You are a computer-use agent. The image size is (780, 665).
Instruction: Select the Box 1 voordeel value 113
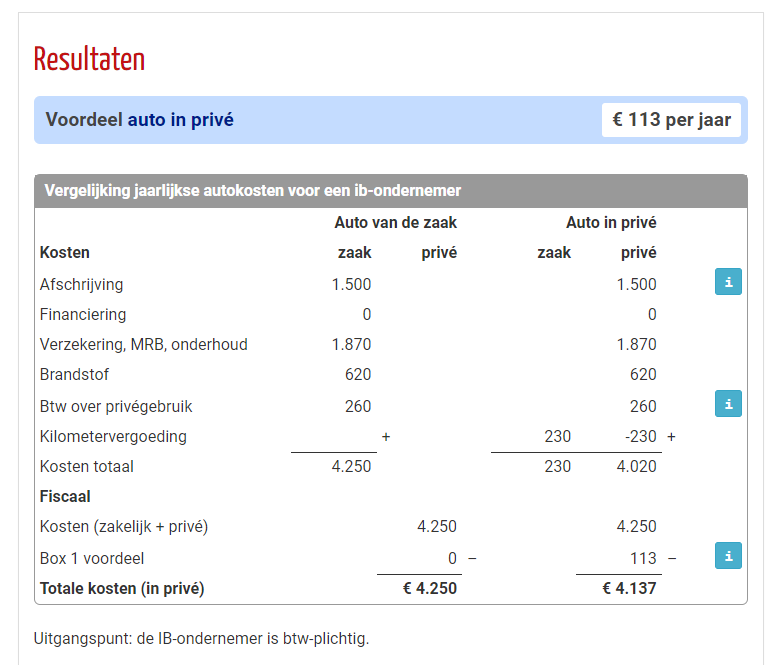coord(643,558)
